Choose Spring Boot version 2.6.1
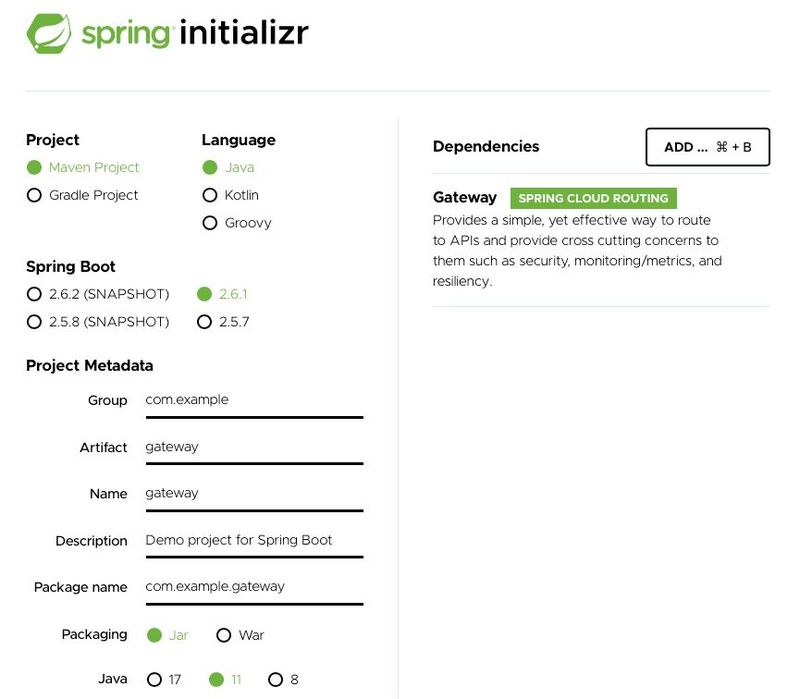Image resolution: width=800 pixels, height=699 pixels. (205, 295)
